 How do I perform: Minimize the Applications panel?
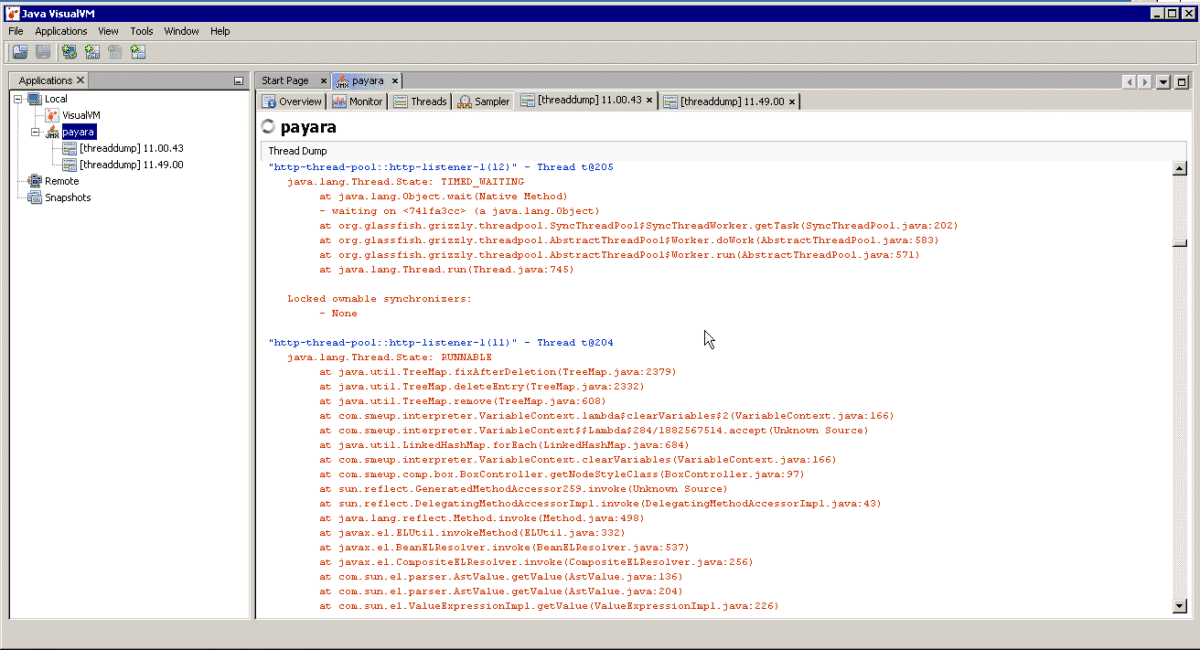[x=238, y=81]
